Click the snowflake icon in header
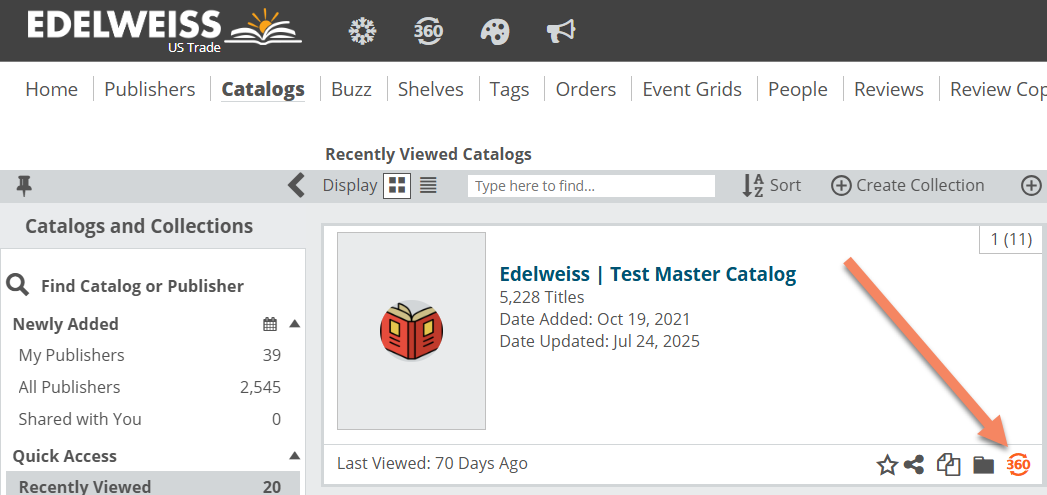This screenshot has width=1047, height=495. click(363, 31)
